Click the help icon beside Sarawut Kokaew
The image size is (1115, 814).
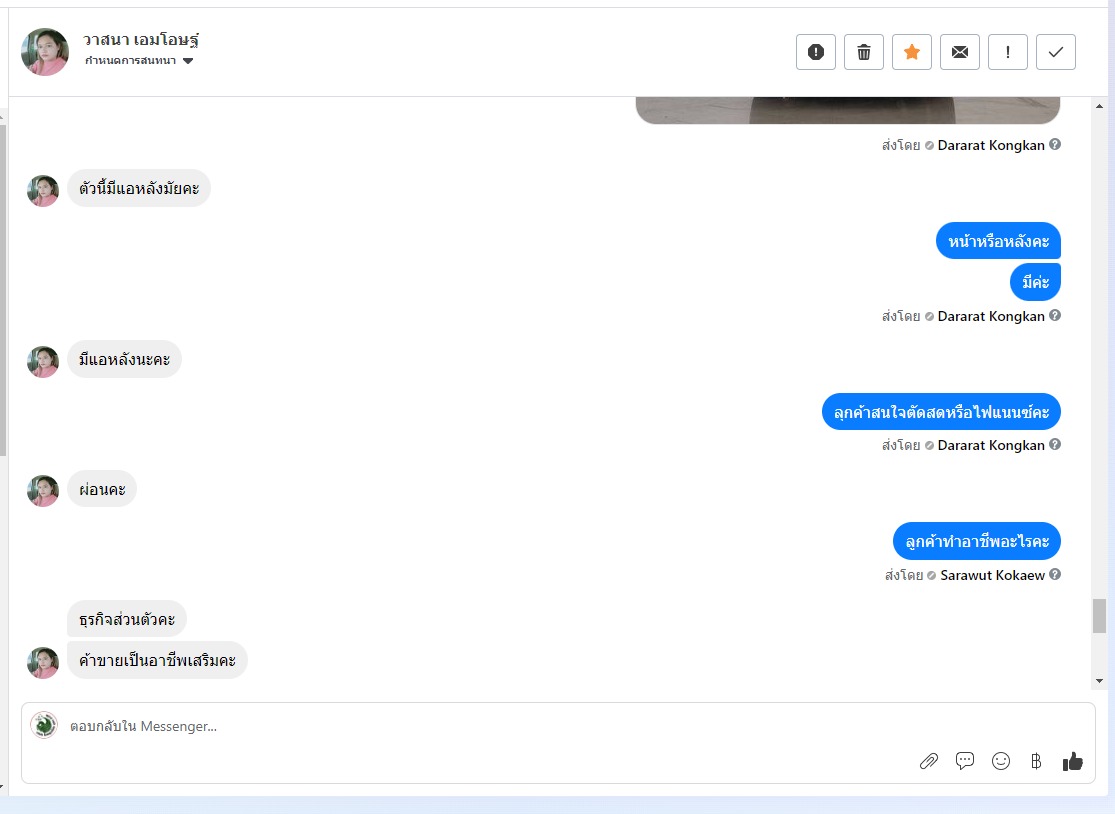point(1055,574)
